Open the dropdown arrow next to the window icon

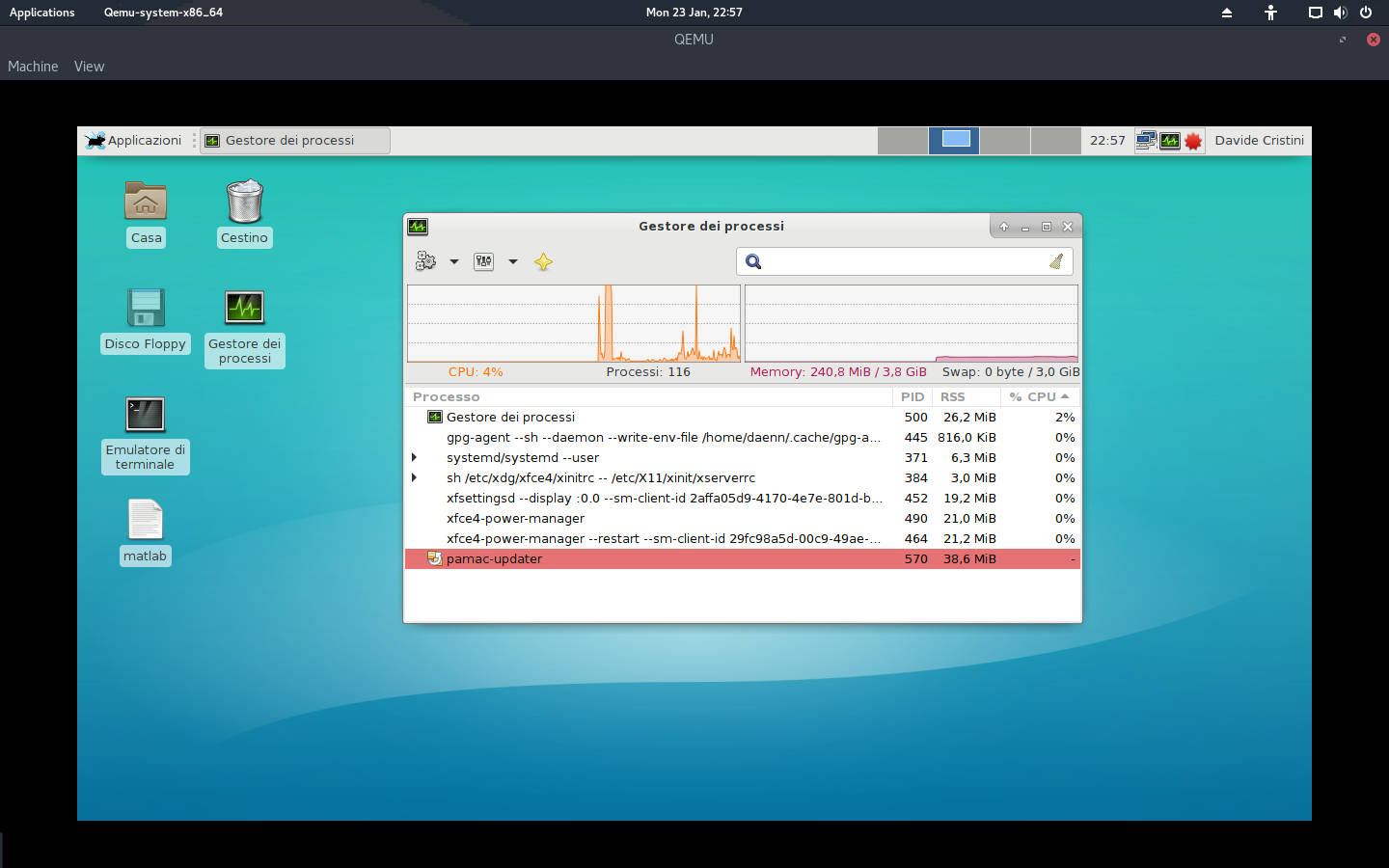[x=513, y=261]
